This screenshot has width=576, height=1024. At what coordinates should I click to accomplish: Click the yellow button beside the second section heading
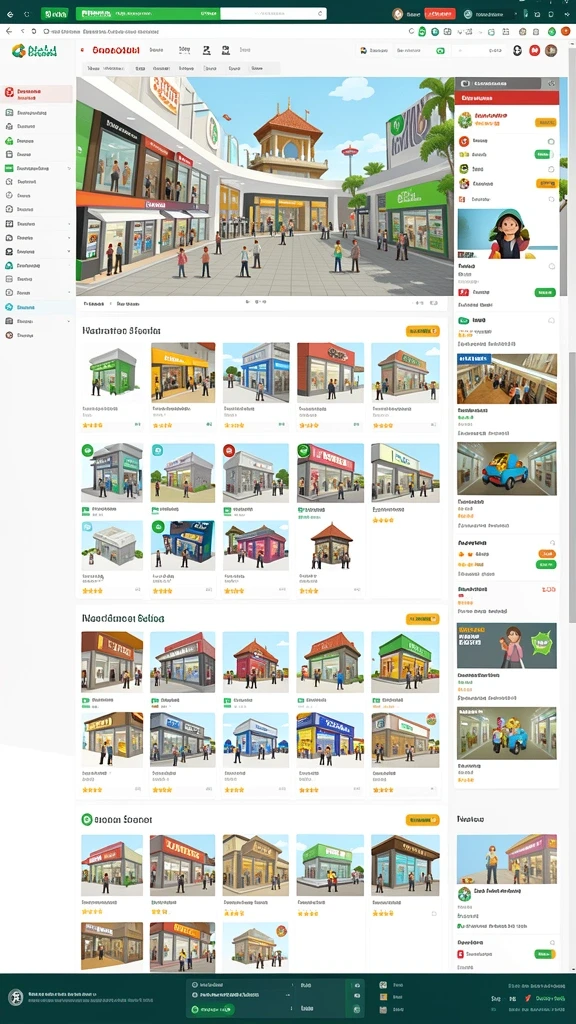423,619
